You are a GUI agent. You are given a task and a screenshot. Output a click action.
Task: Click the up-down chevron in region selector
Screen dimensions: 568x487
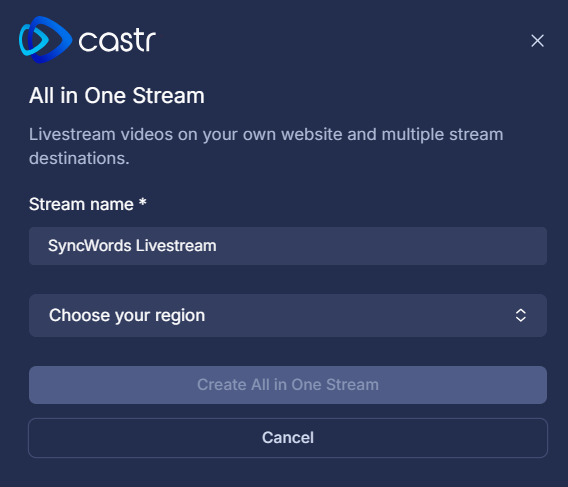(x=521, y=315)
